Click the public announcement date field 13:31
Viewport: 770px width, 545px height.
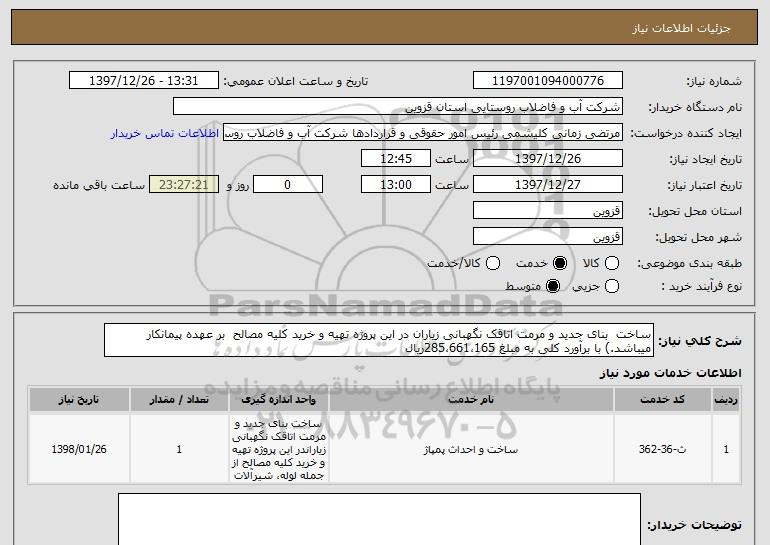pyautogui.click(x=144, y=81)
